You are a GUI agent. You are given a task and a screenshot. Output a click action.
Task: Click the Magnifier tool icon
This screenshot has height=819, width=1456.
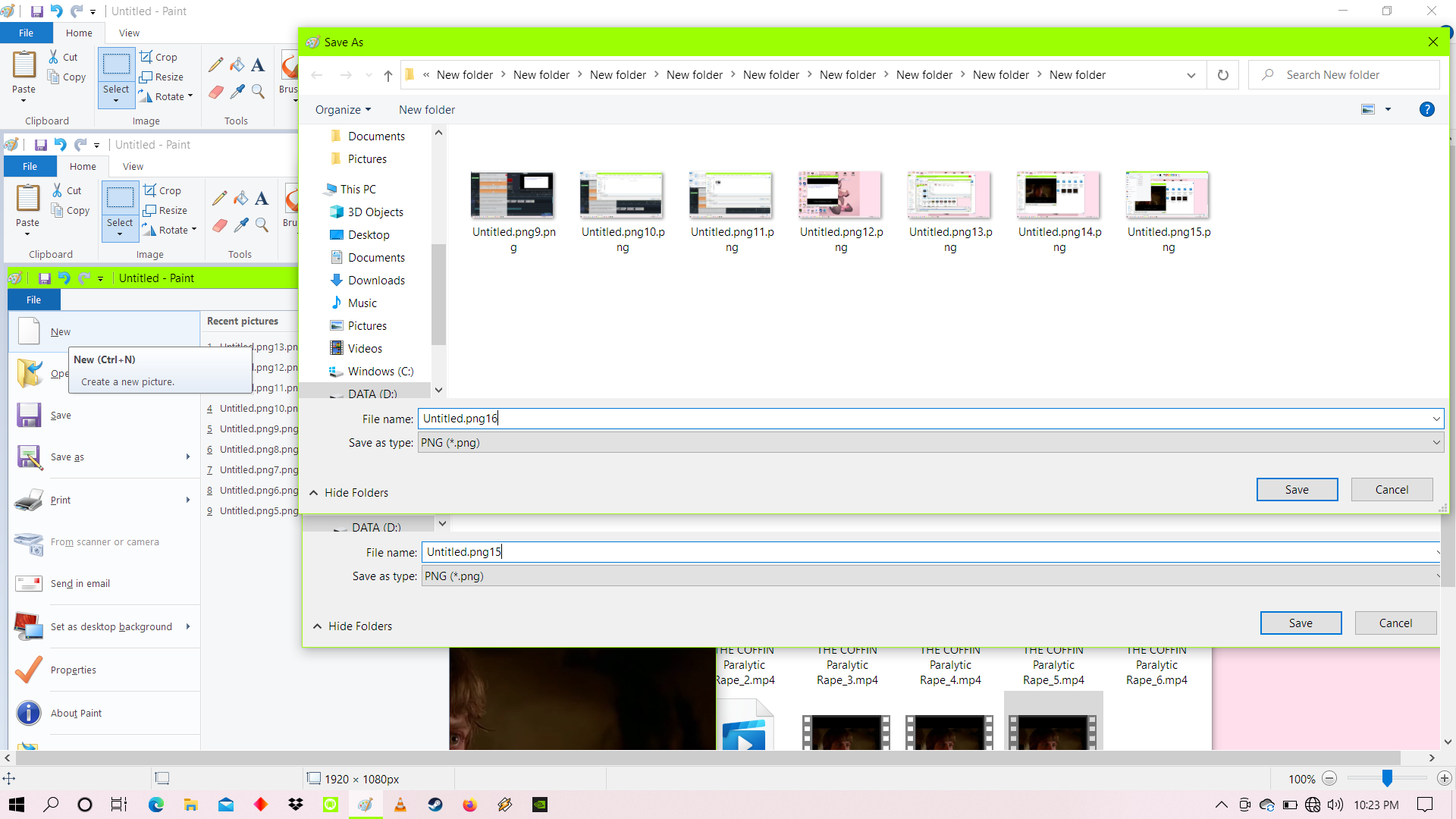pyautogui.click(x=258, y=92)
